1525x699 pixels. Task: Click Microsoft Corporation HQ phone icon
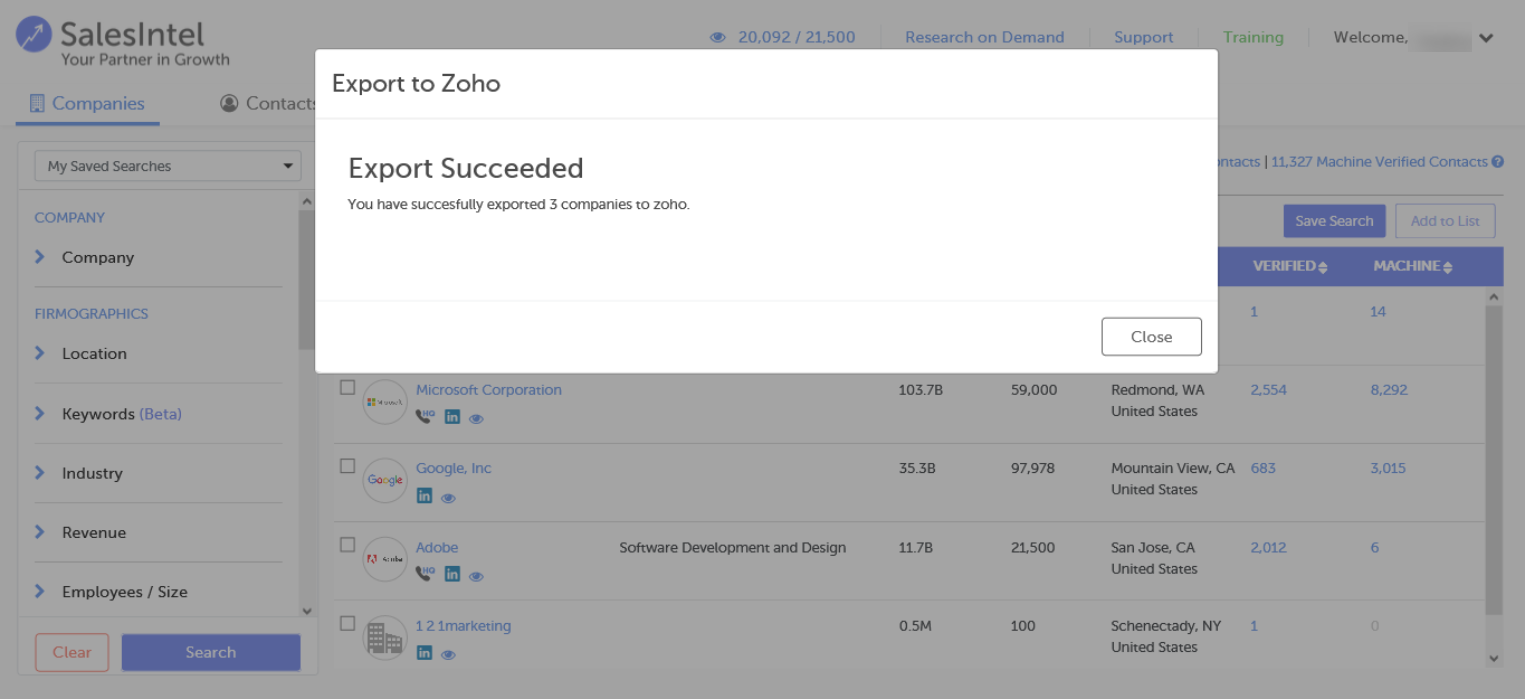[x=425, y=417]
